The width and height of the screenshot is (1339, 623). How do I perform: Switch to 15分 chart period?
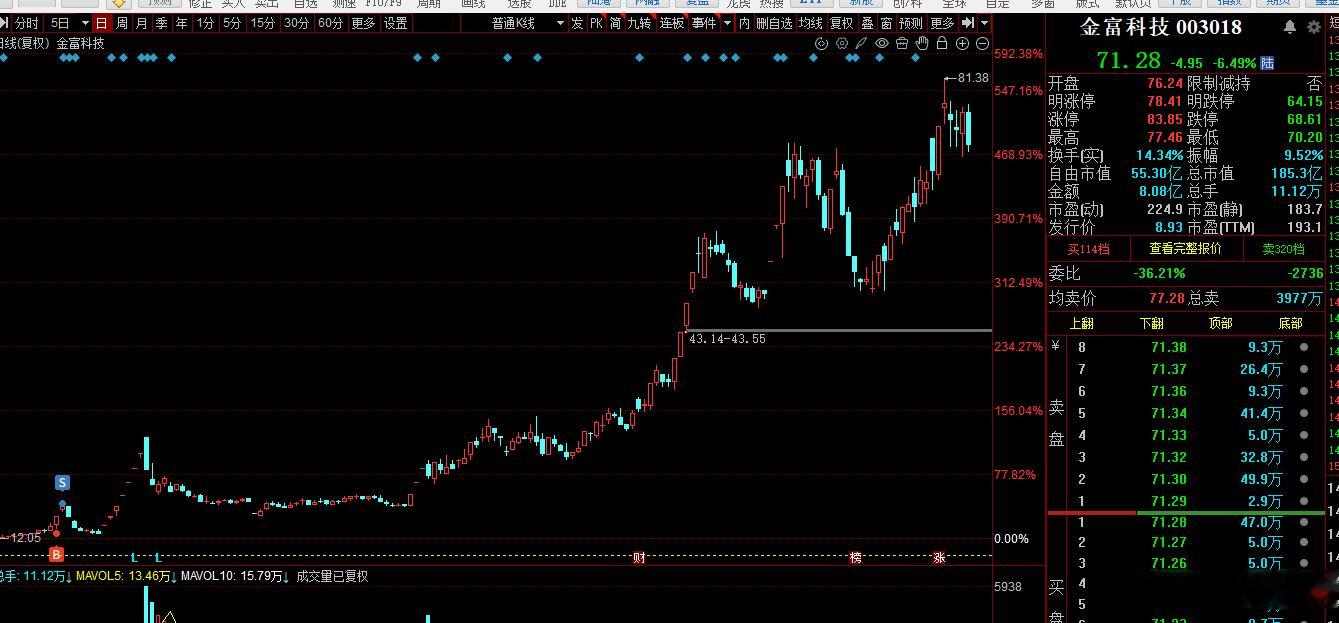pyautogui.click(x=263, y=23)
